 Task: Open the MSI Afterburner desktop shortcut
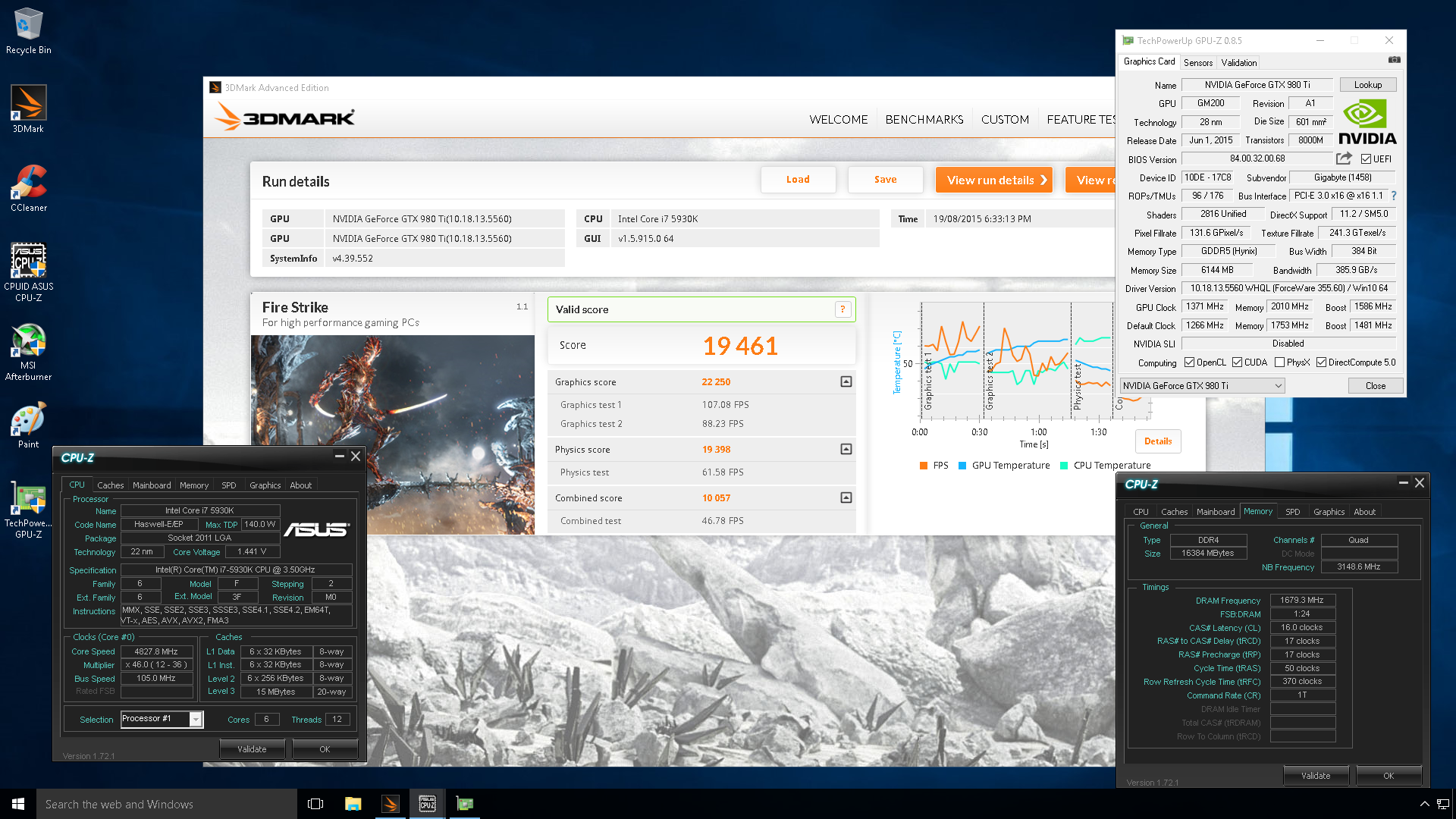point(29,352)
